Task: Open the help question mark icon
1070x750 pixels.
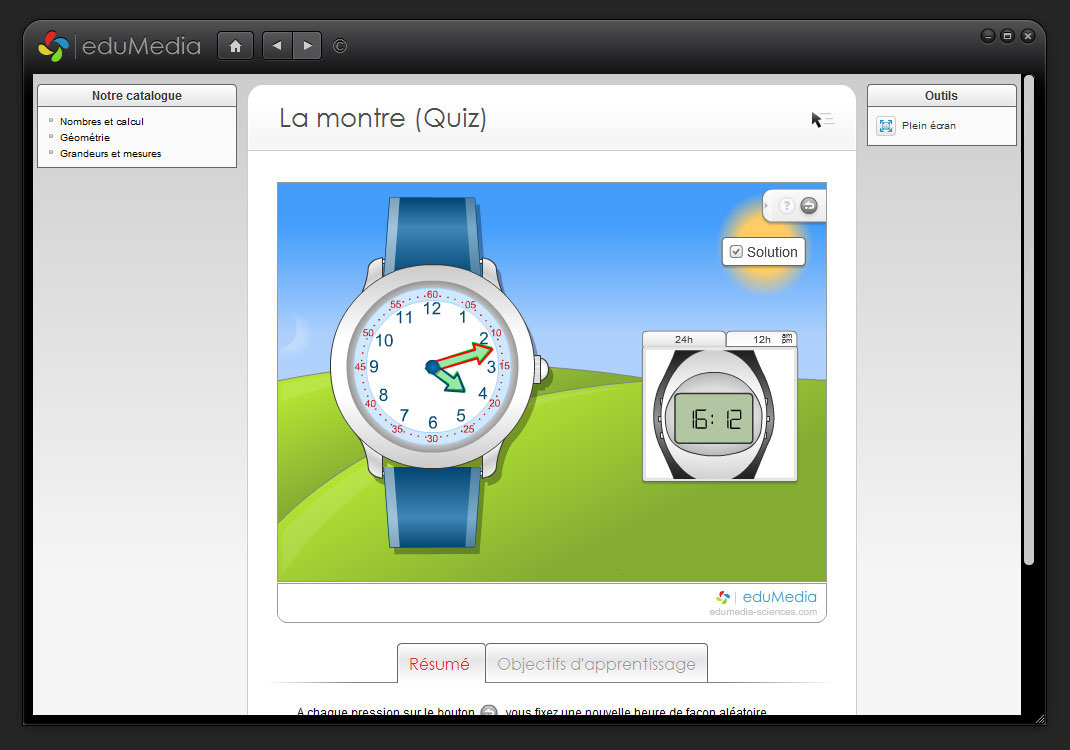Action: click(787, 205)
